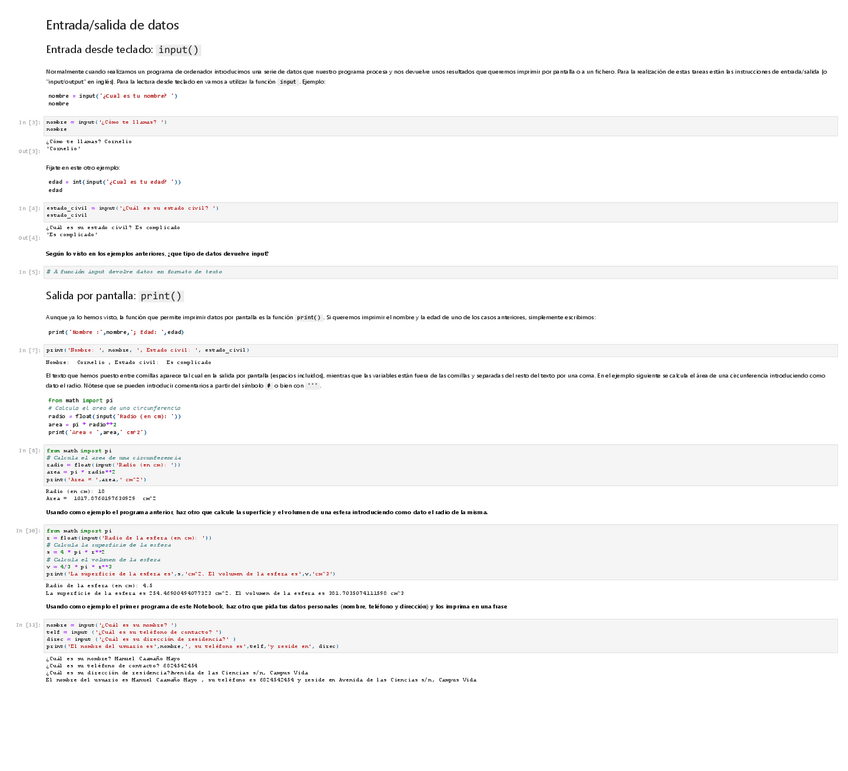Click the paragraph starting 'Aunque ya lo hemos visto'
Viewport: 848px width, 771px height.
click(x=321, y=317)
